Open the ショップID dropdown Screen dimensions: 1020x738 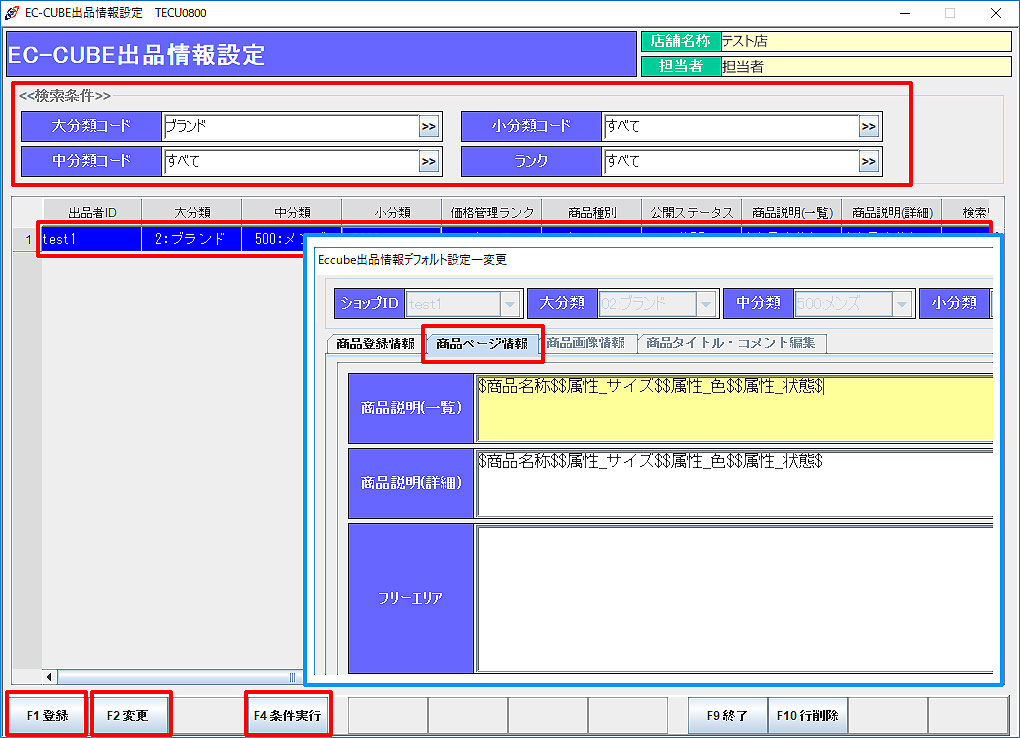pos(510,303)
